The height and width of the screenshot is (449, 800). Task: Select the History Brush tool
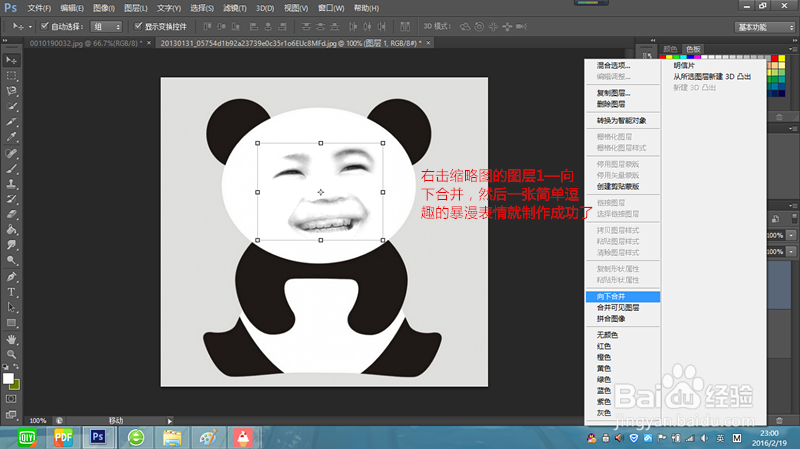(x=11, y=198)
